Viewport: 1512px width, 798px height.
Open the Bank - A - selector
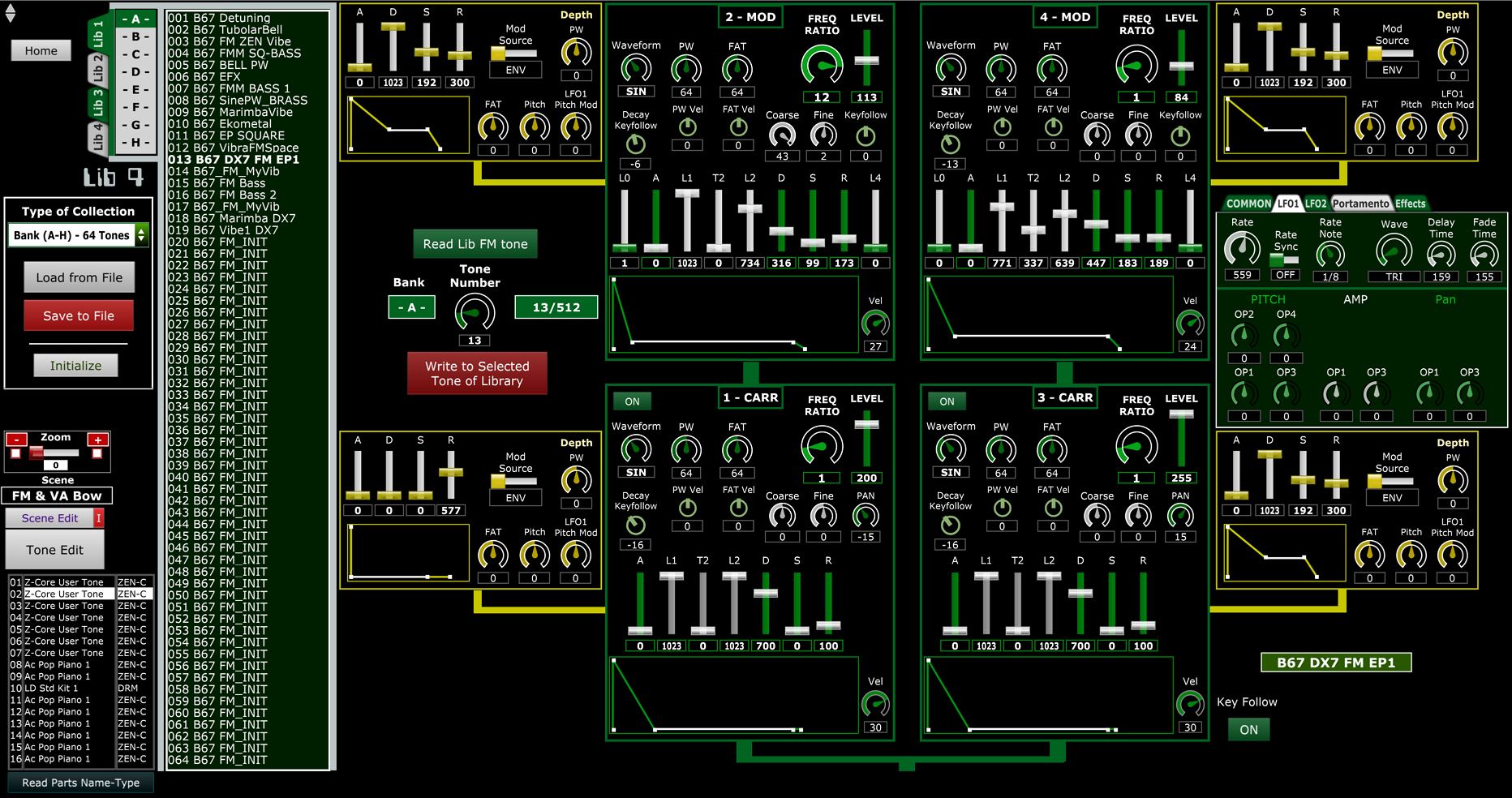tap(411, 307)
